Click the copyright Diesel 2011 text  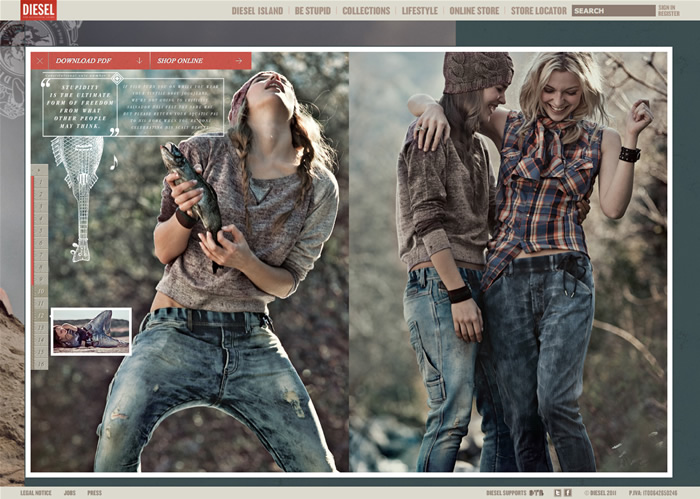pyautogui.click(x=600, y=493)
